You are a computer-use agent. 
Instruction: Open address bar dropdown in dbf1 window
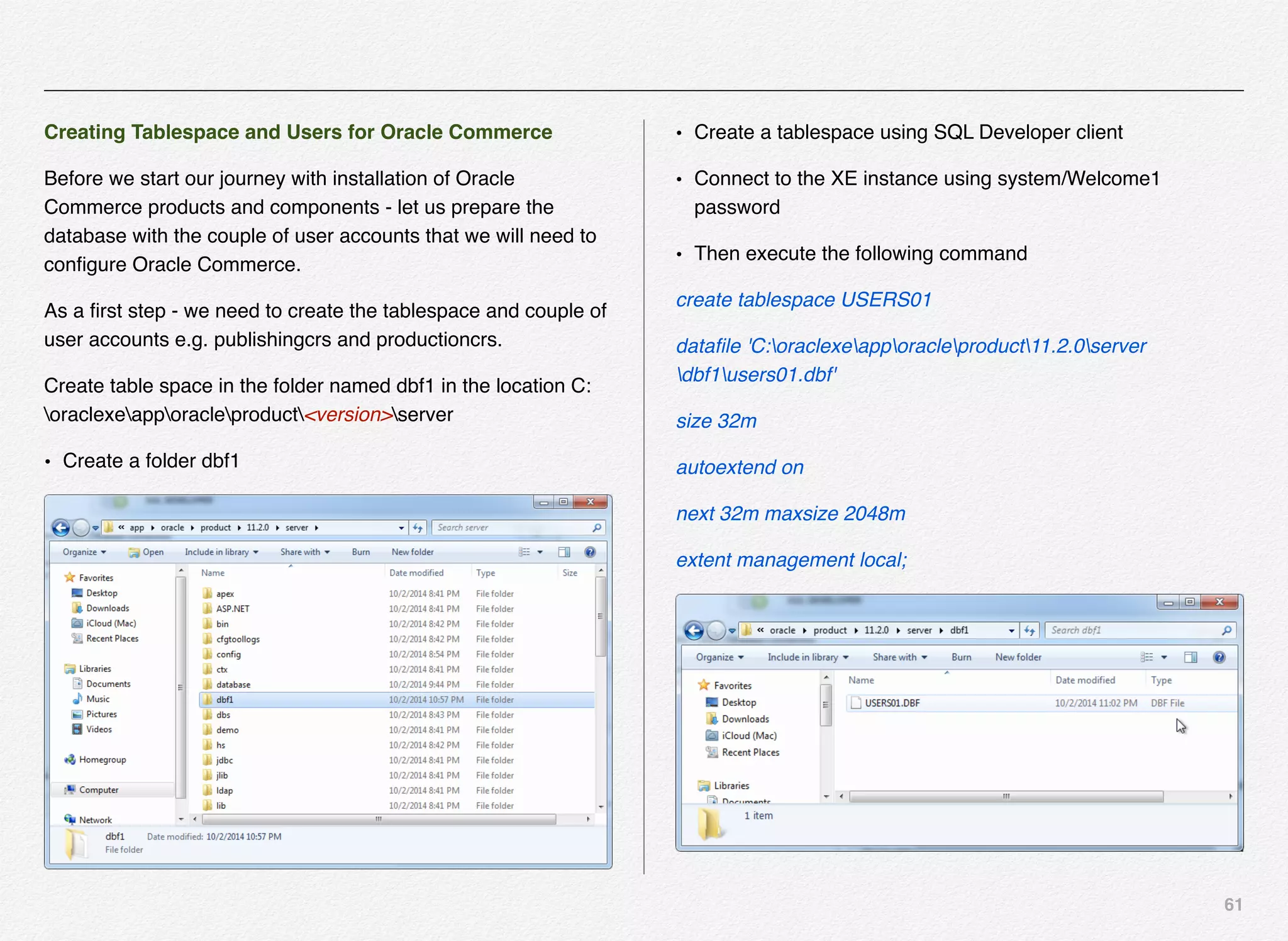click(x=1011, y=630)
